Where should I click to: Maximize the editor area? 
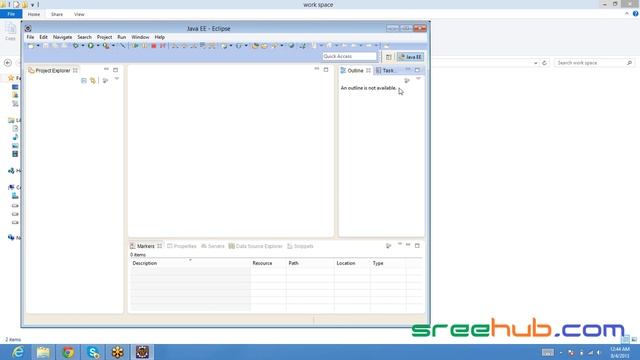(326, 70)
